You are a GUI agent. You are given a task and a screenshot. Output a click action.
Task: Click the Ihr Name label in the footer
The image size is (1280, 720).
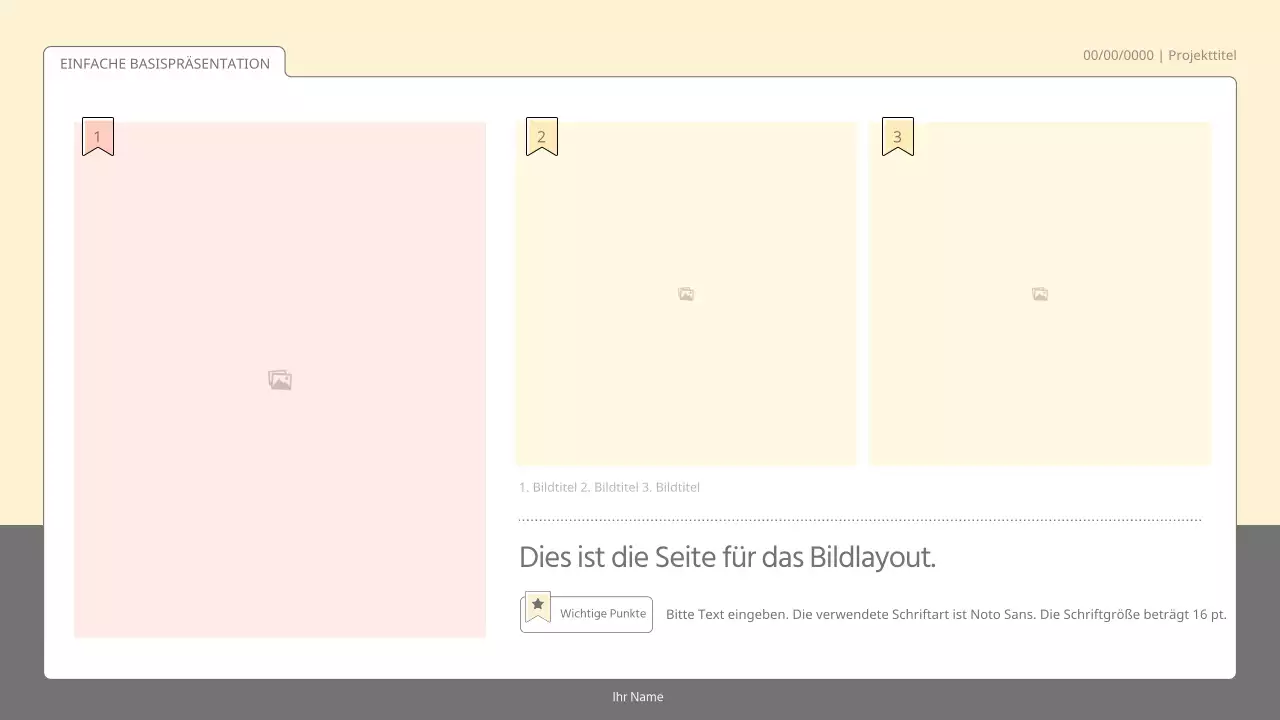637,697
